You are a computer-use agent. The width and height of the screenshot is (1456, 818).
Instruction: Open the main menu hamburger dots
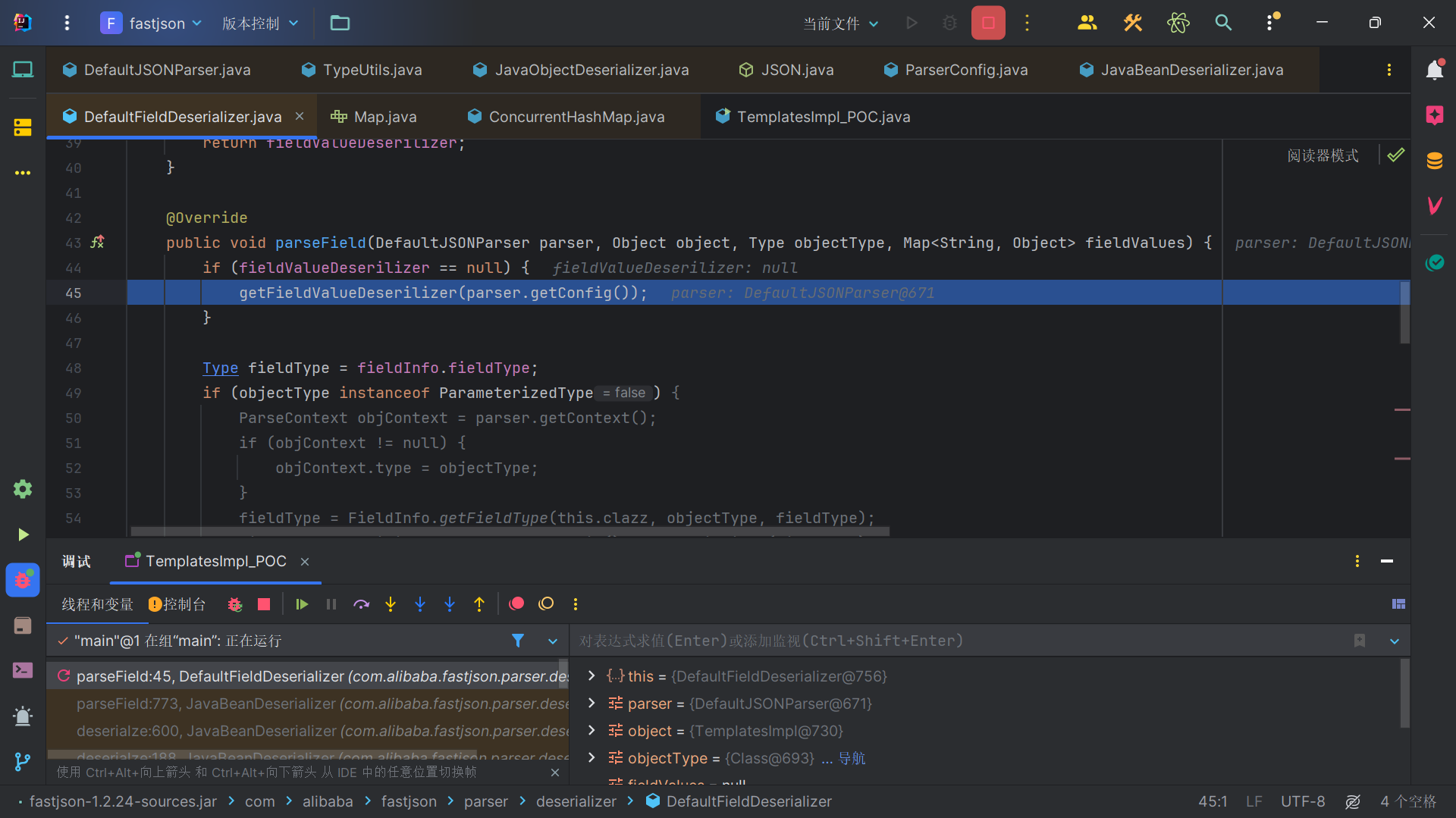(x=67, y=23)
